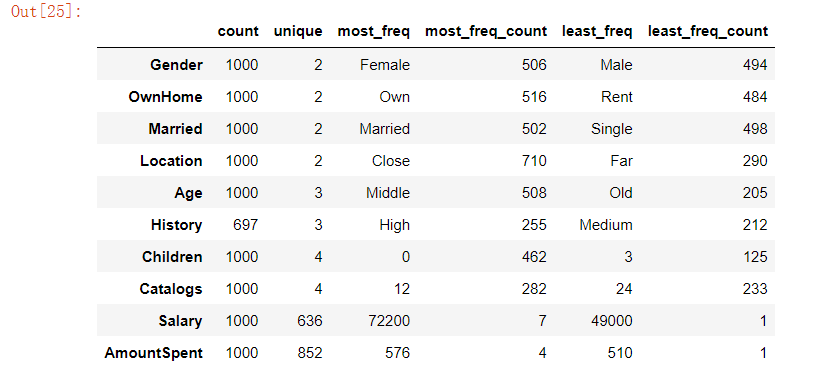Click the OwnHome row label

165,97
